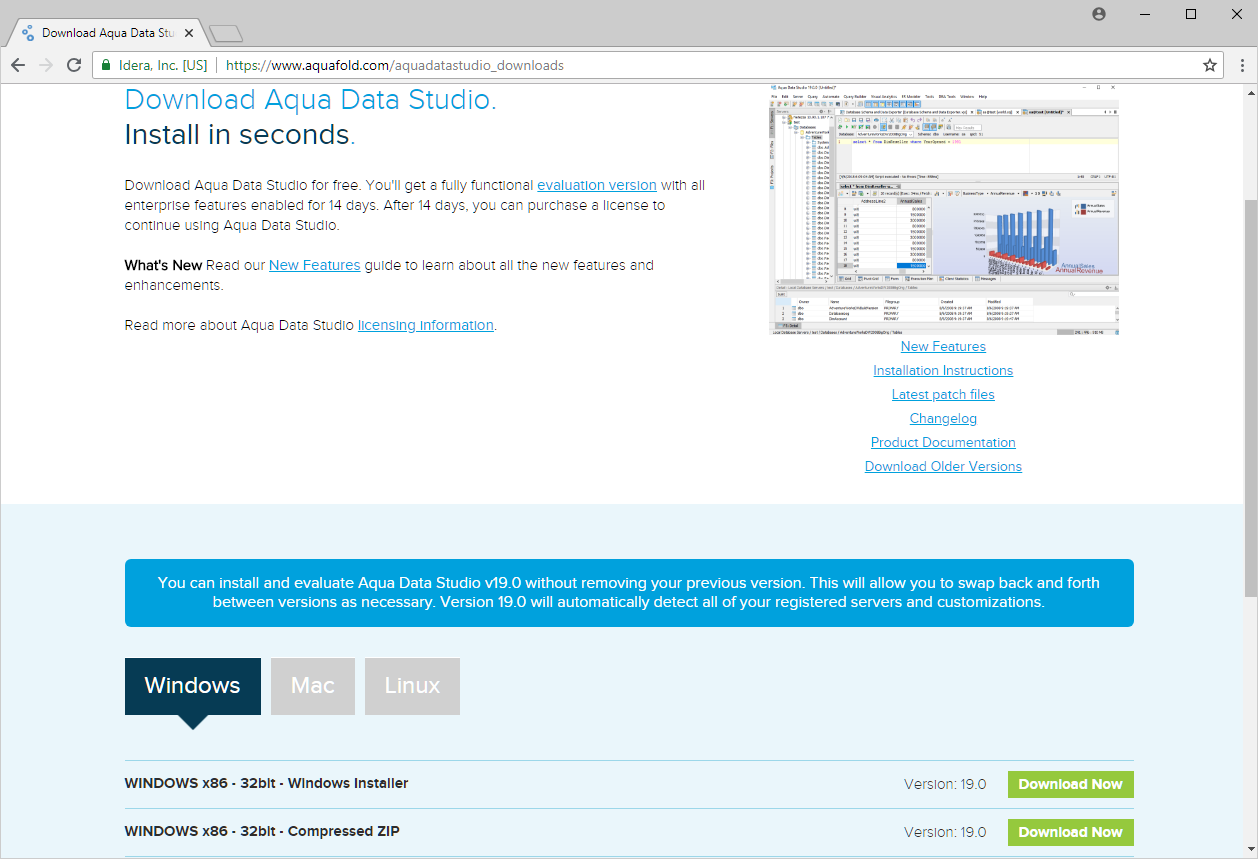The image size is (1258, 859).
Task: Open Product Documentation link
Action: [943, 442]
